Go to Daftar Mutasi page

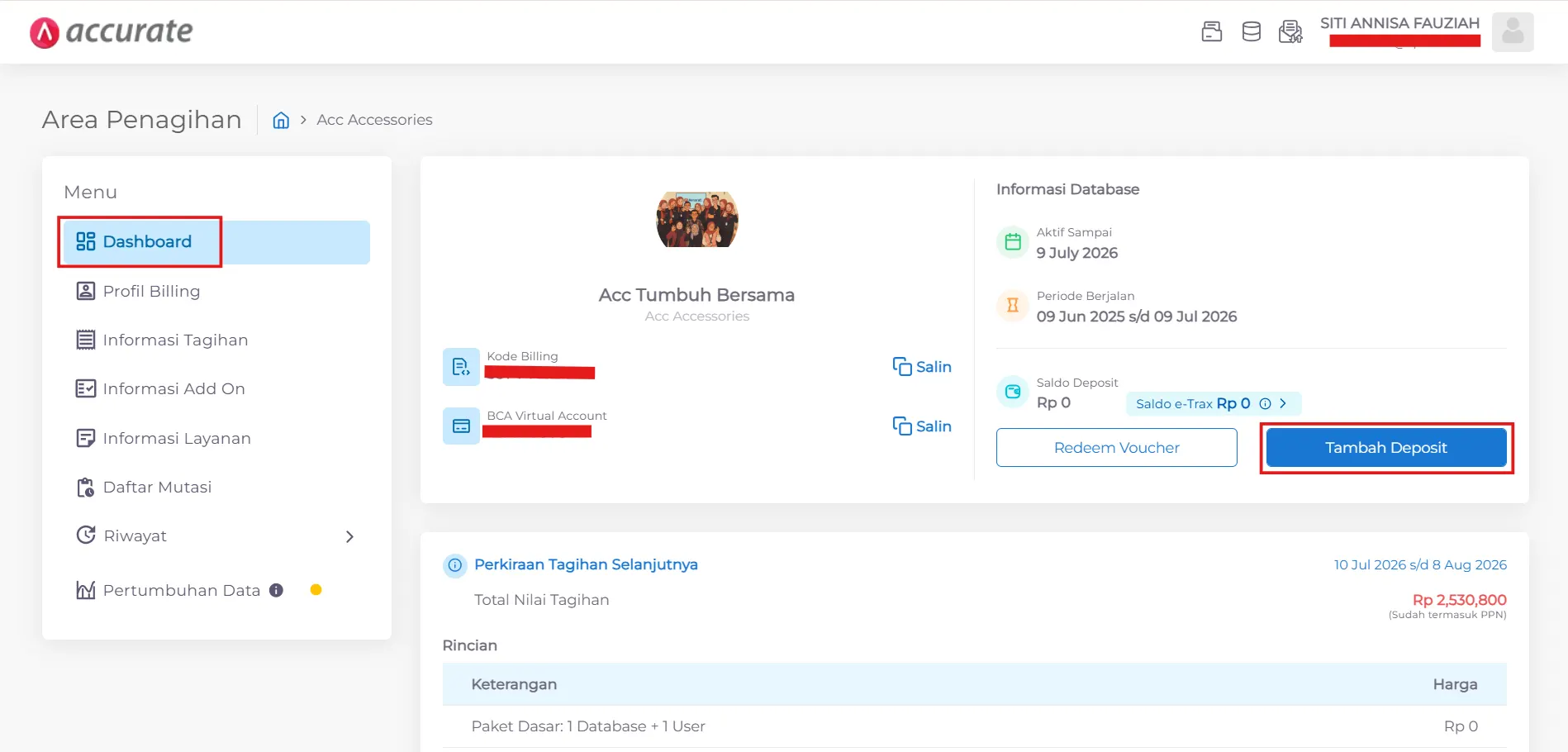click(x=157, y=488)
